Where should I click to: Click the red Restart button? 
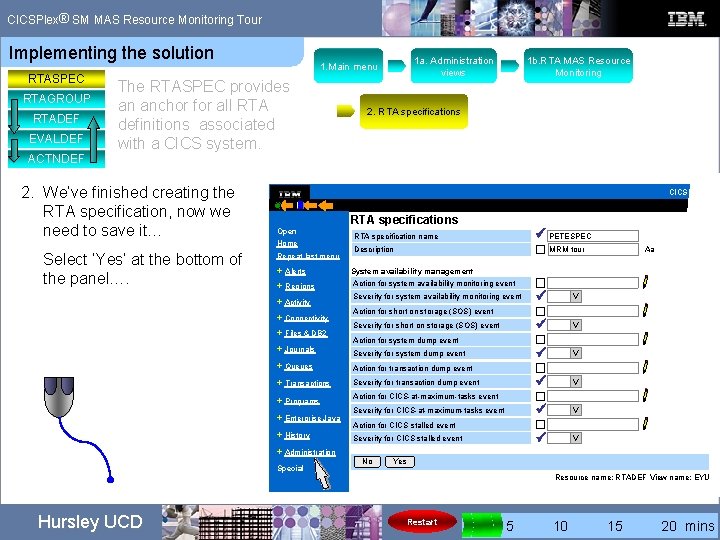point(422,522)
